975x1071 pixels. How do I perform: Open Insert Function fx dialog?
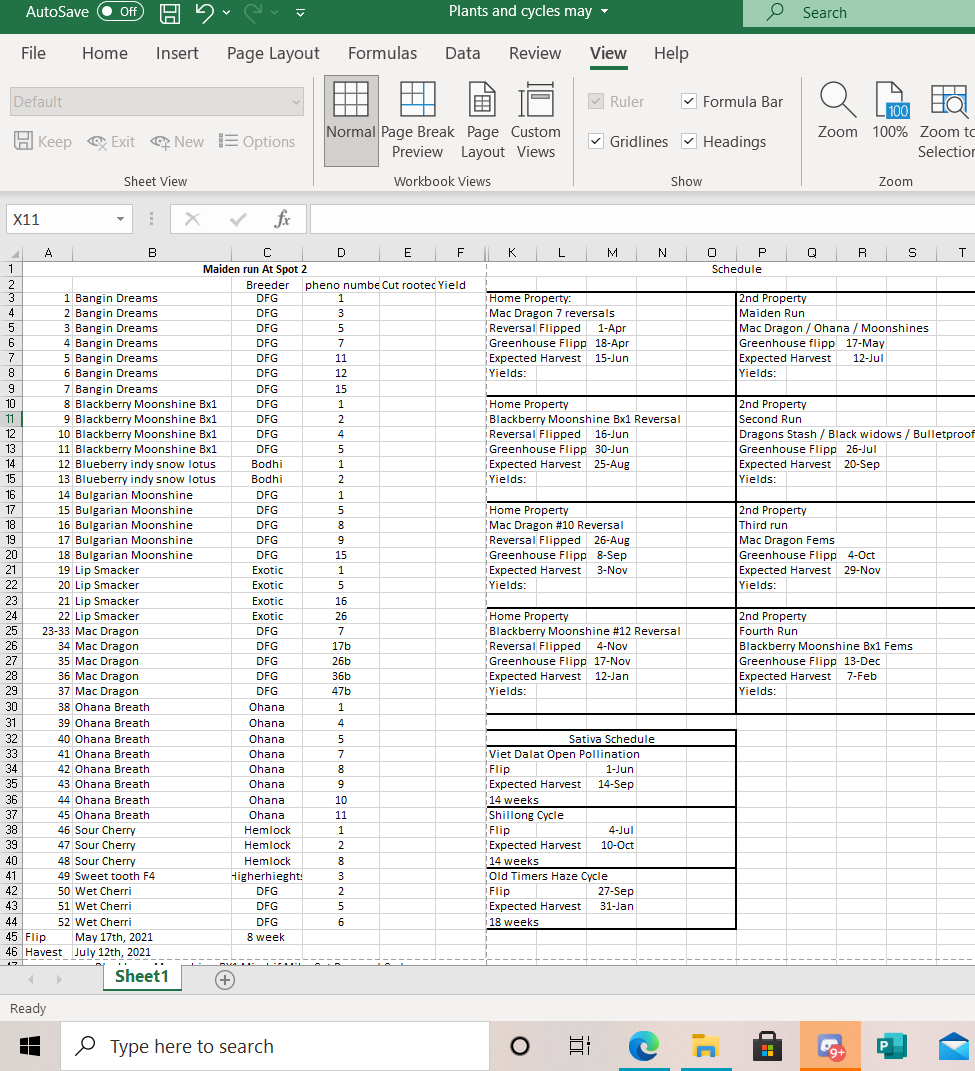tap(282, 219)
